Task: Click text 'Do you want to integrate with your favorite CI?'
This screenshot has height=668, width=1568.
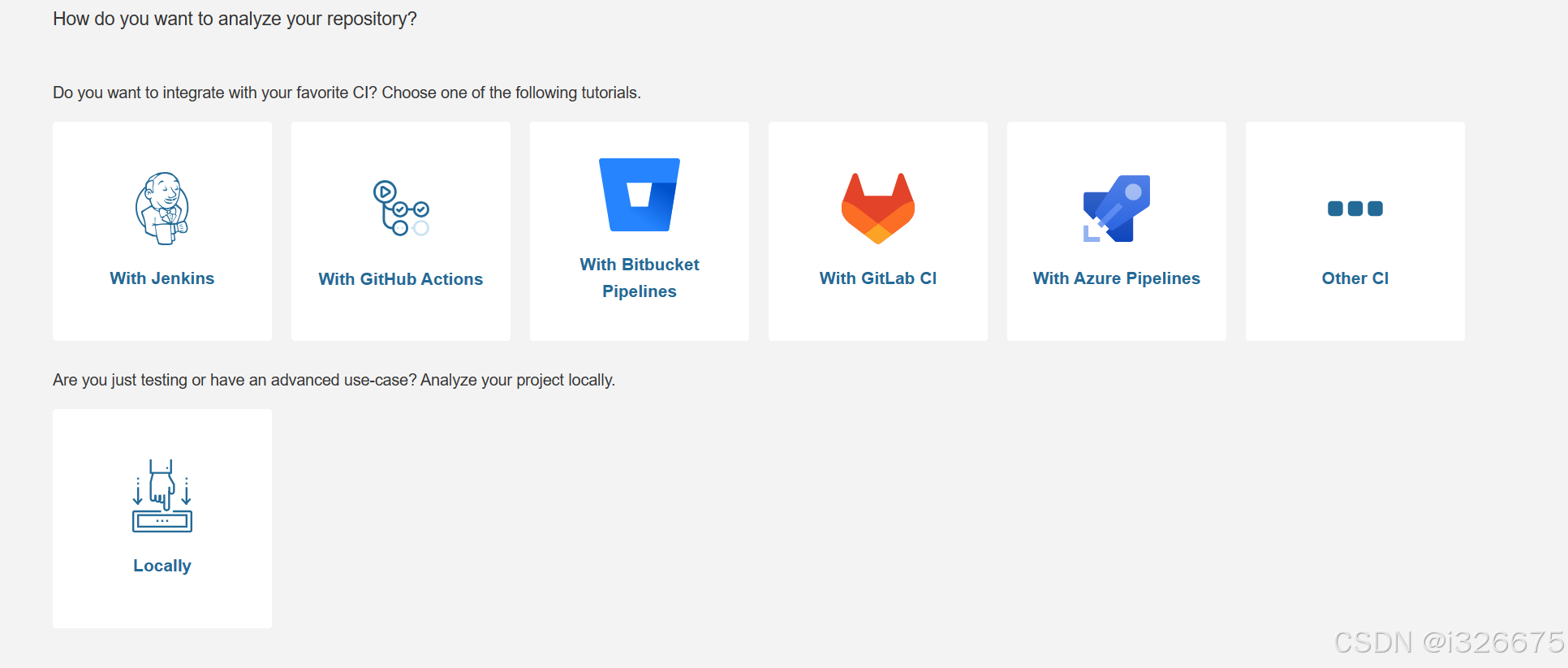Action: tap(215, 93)
